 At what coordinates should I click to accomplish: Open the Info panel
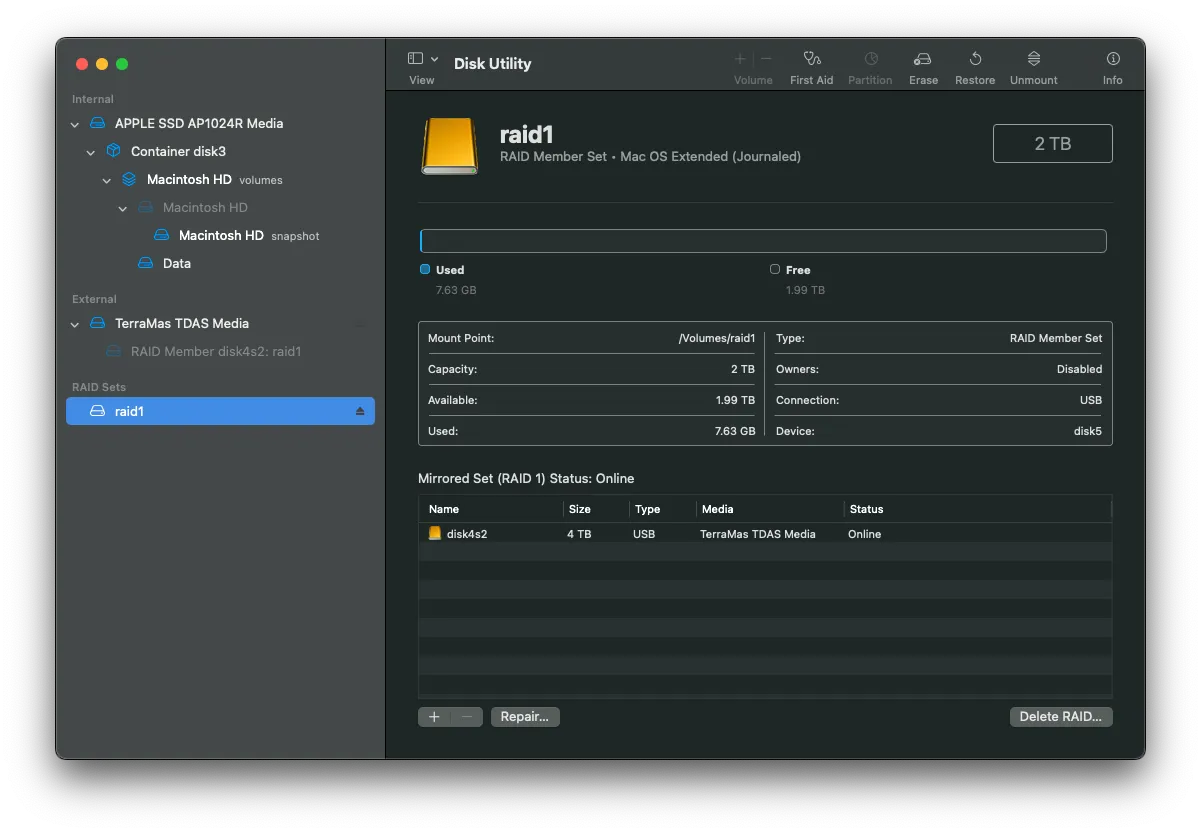[x=1112, y=59]
